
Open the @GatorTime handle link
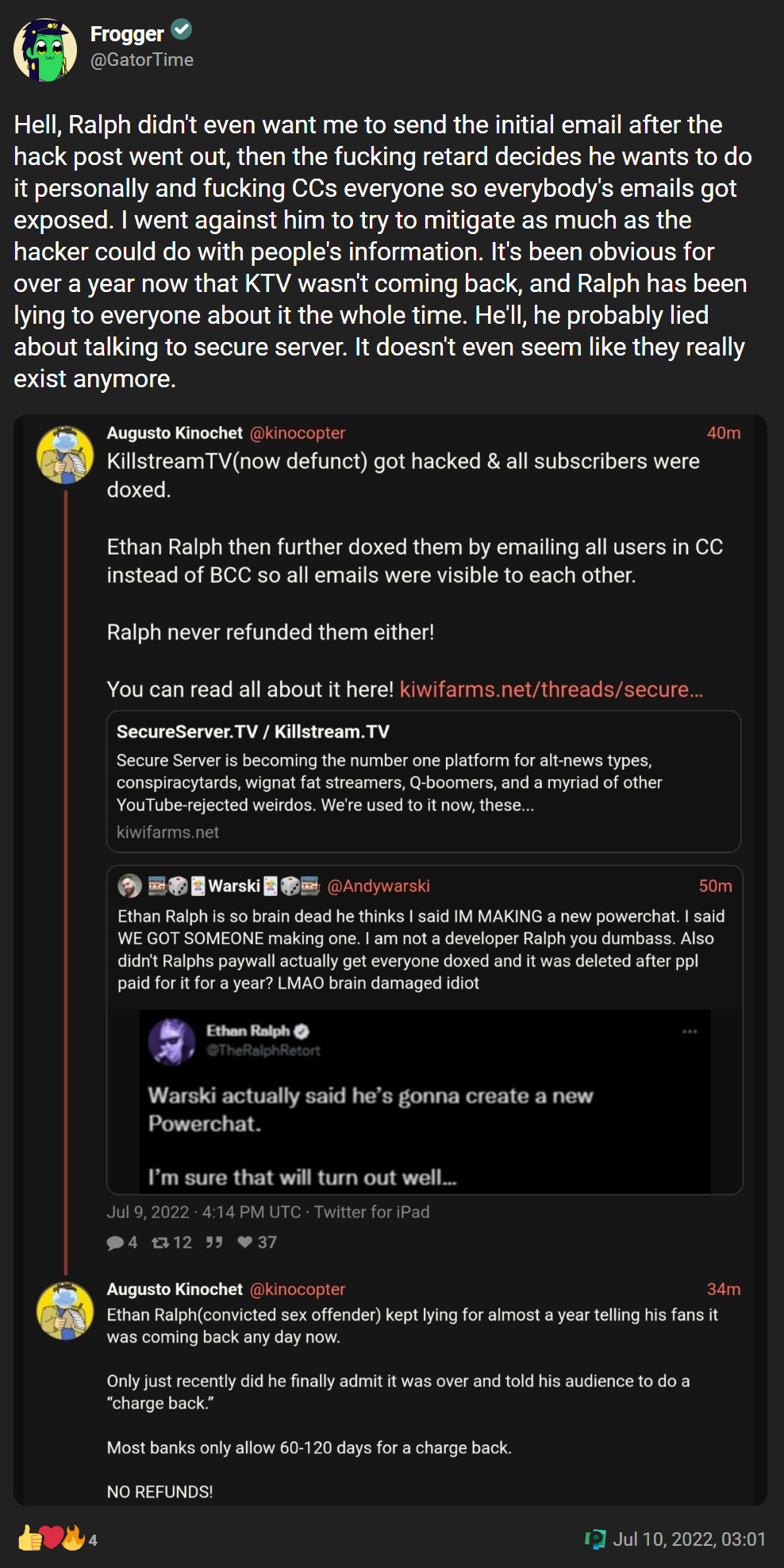pyautogui.click(x=142, y=60)
